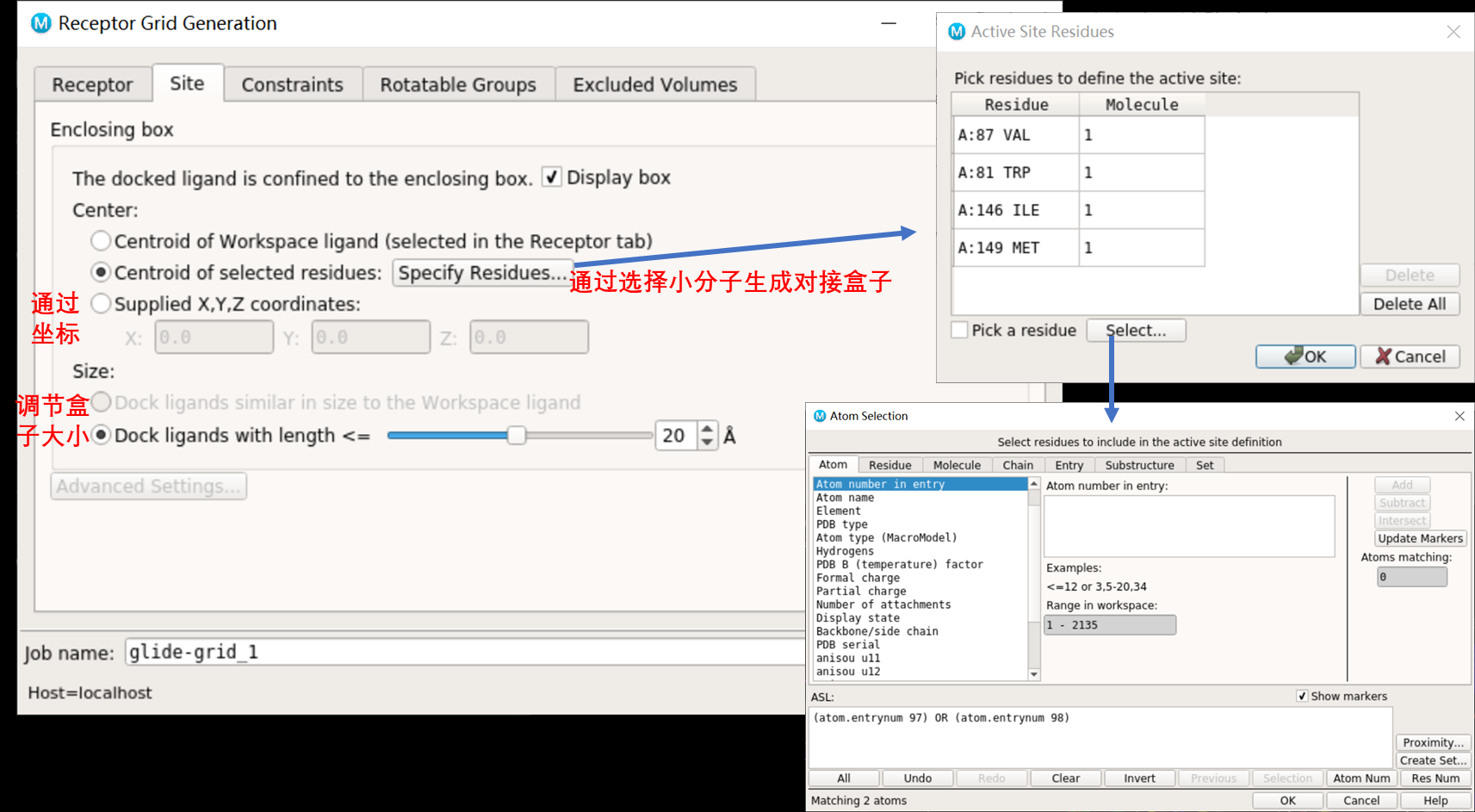Click Update Markers button

point(1420,538)
